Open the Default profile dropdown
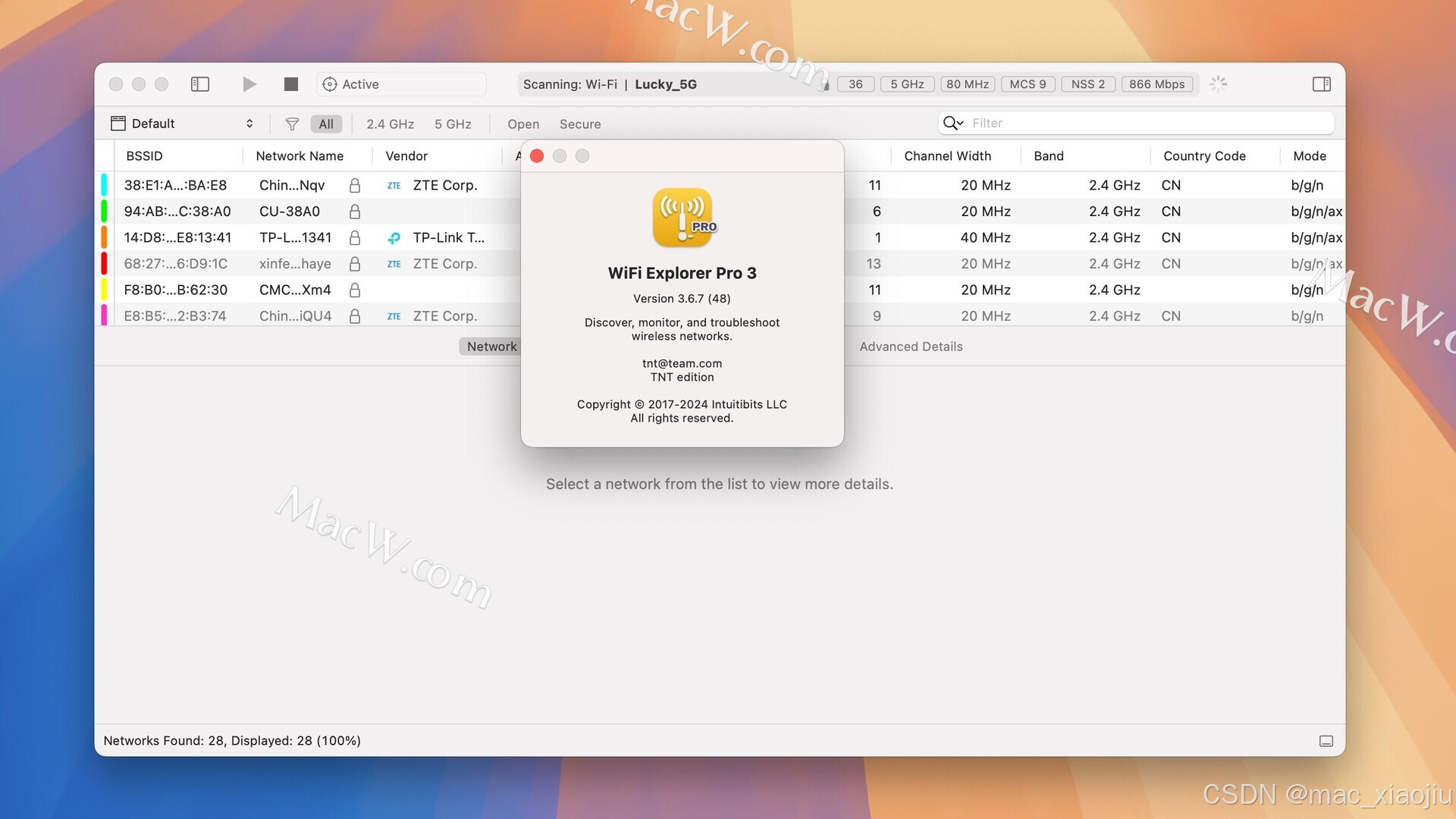The height and width of the screenshot is (819, 1456). pos(182,124)
